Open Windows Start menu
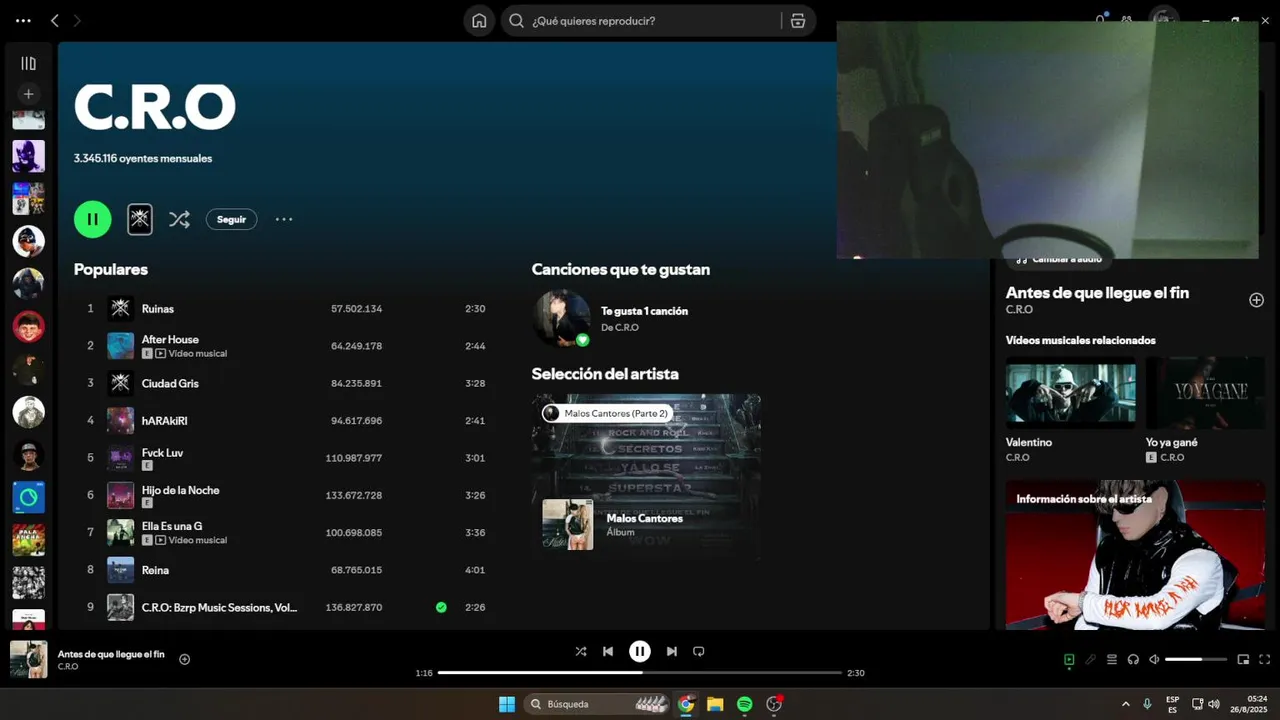This screenshot has height=720, width=1280. coord(507,704)
